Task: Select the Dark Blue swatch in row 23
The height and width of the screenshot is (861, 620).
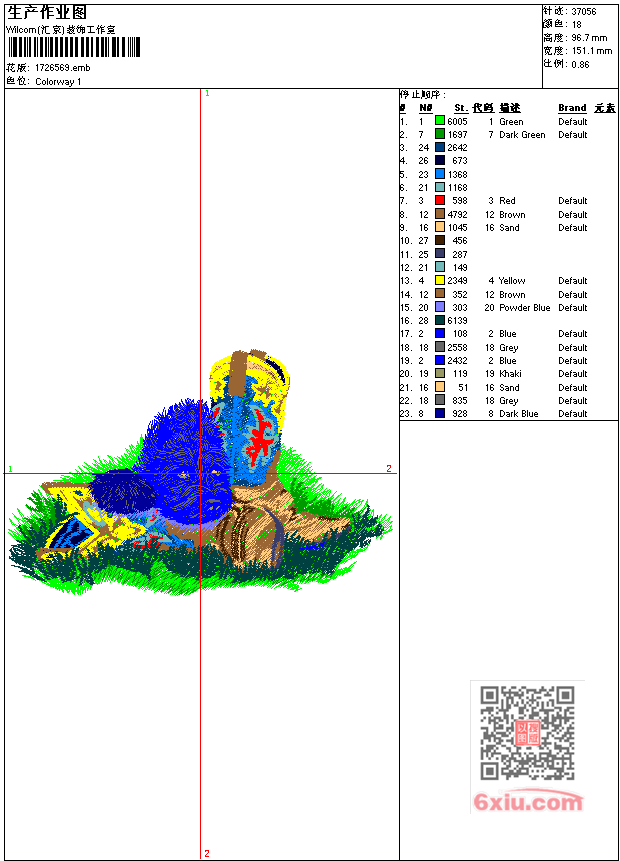Action: click(x=440, y=414)
